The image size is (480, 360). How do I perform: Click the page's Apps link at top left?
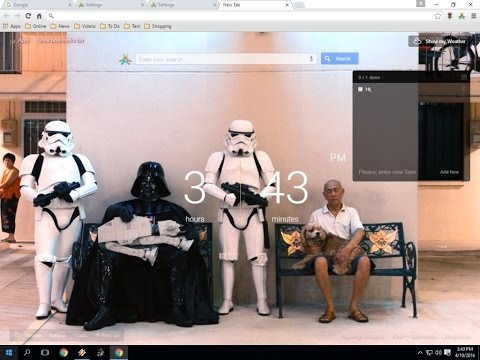20,41
